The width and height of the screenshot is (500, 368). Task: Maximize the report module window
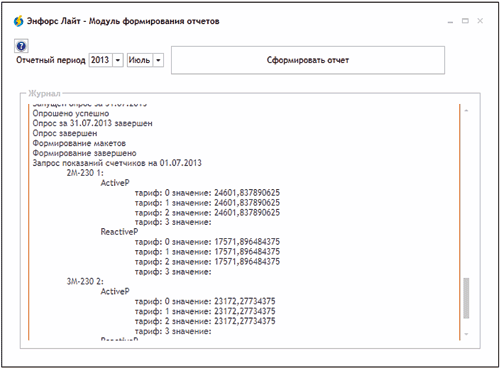(465, 21)
